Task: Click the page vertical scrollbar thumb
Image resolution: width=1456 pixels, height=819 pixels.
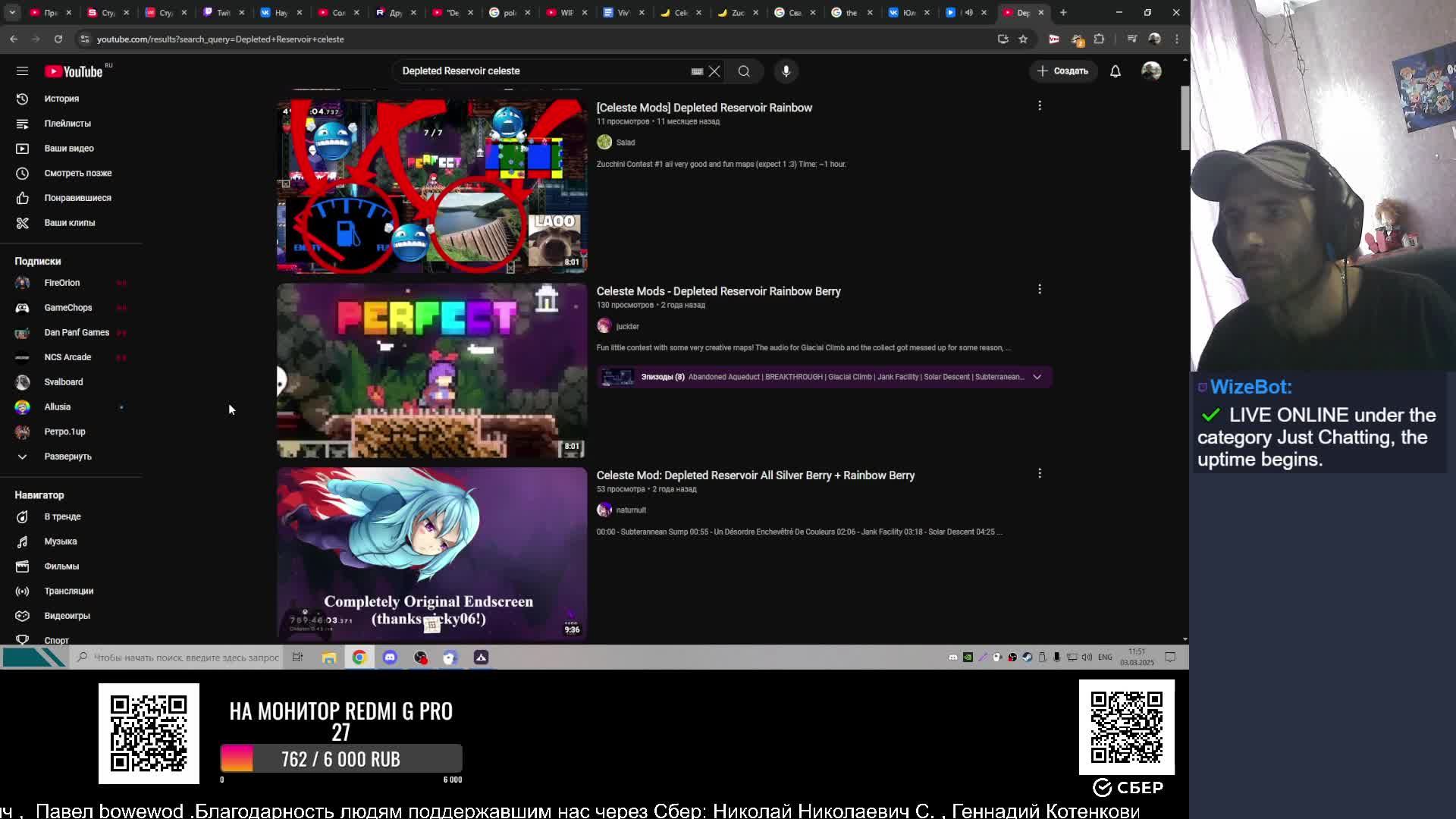Action: 1185,118
